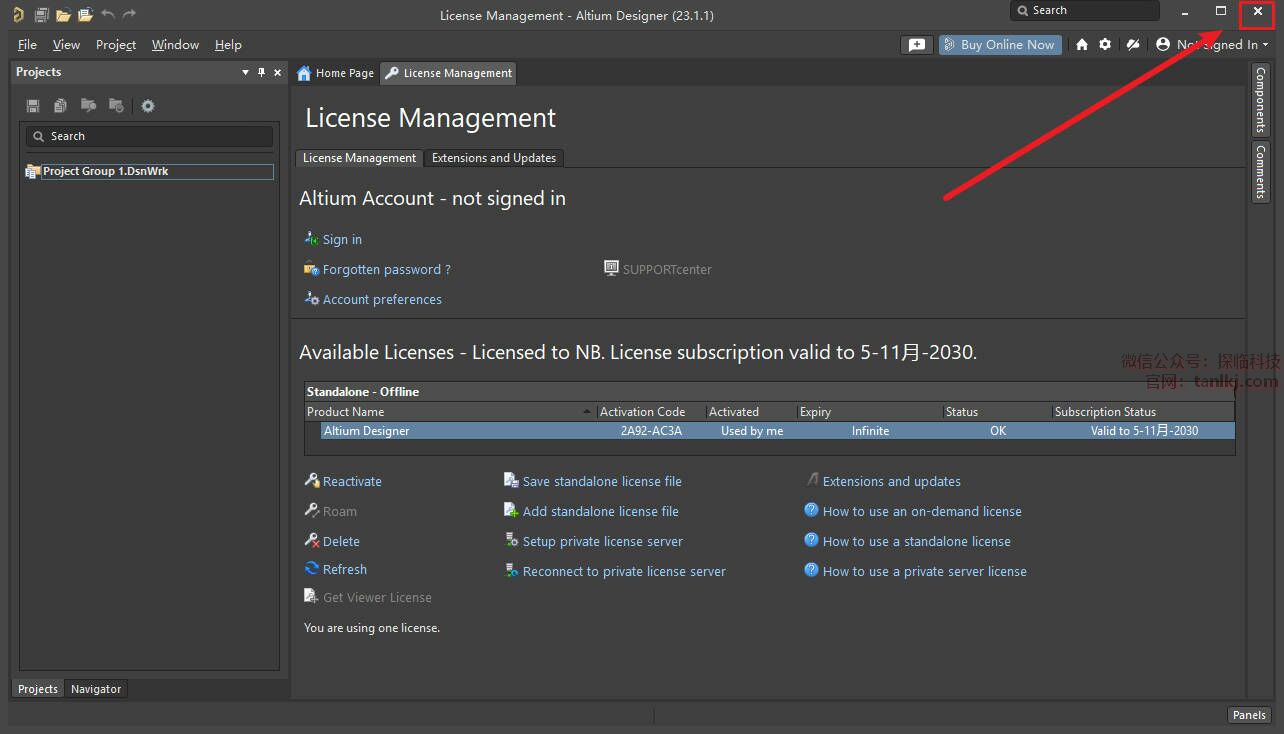Click the folder-with-refresh icon in Projects panel toolbar
1284x734 pixels.
click(x=116, y=106)
